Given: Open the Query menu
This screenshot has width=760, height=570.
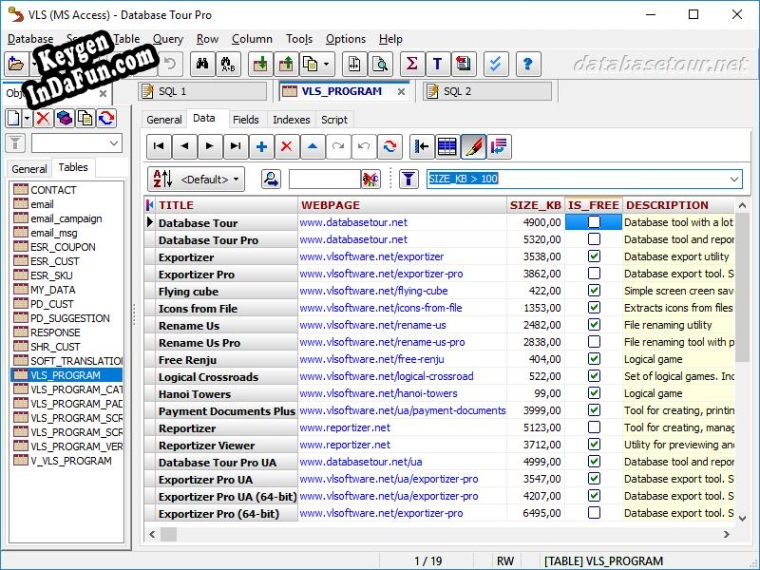Looking at the screenshot, I should click(x=168, y=39).
